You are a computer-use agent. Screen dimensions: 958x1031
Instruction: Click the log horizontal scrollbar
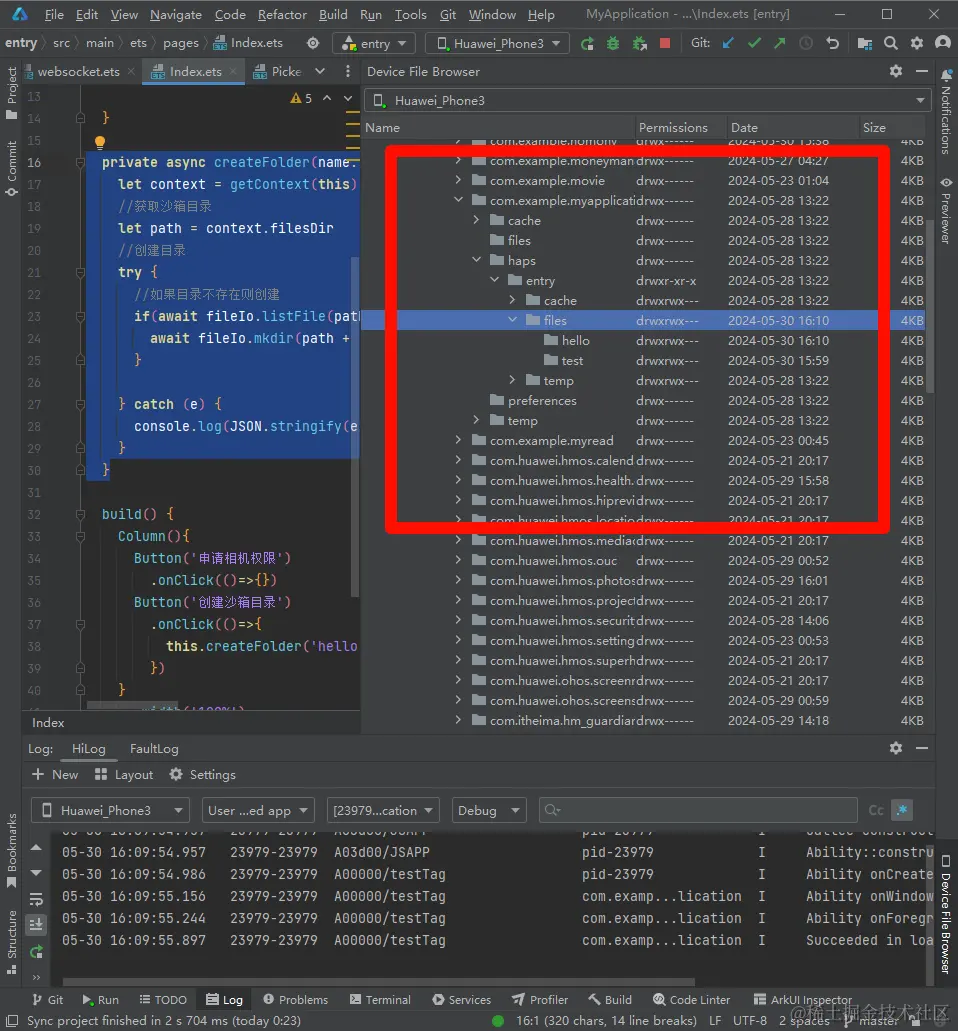(379, 982)
